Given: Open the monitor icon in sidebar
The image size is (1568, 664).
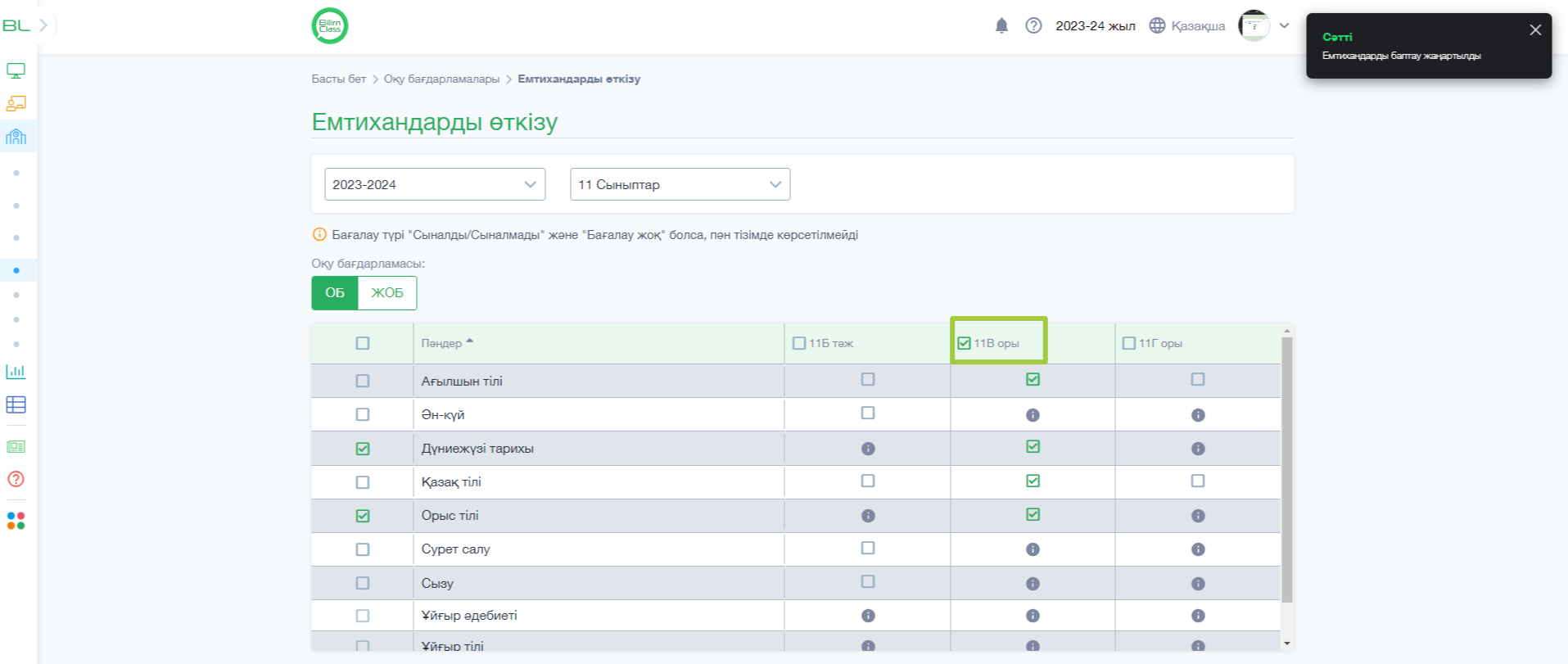Looking at the screenshot, I should point(16,70).
